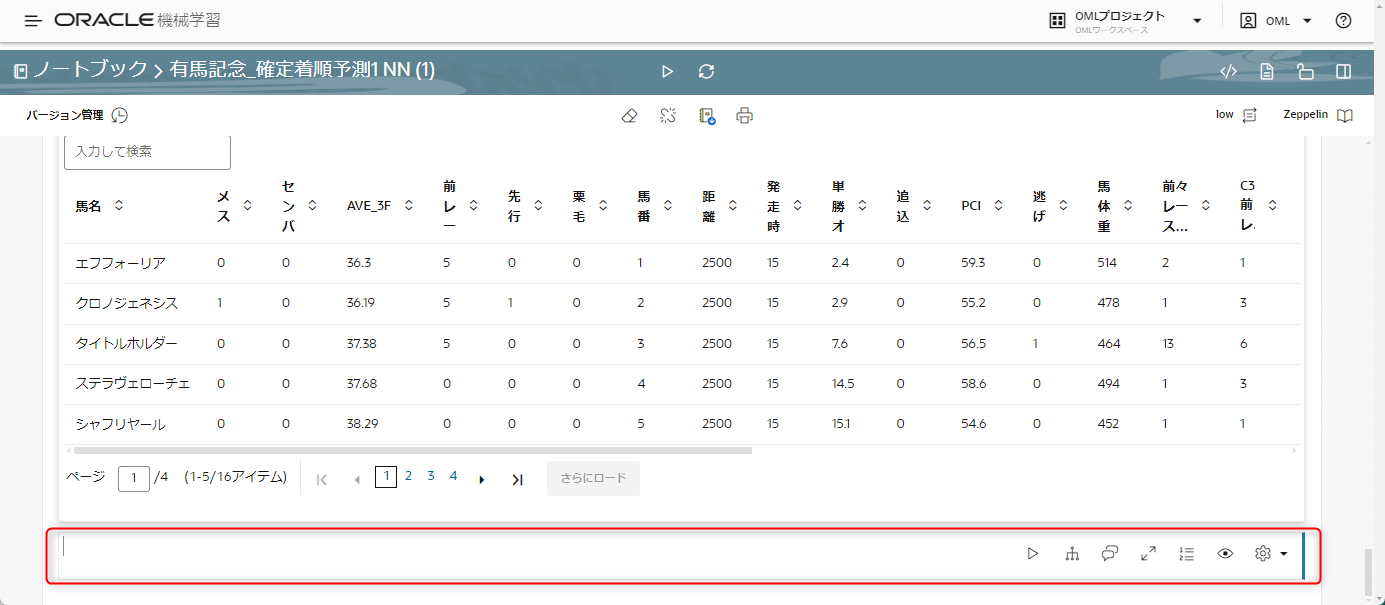
Task: Click the split layout icon in header
Action: click(1344, 71)
